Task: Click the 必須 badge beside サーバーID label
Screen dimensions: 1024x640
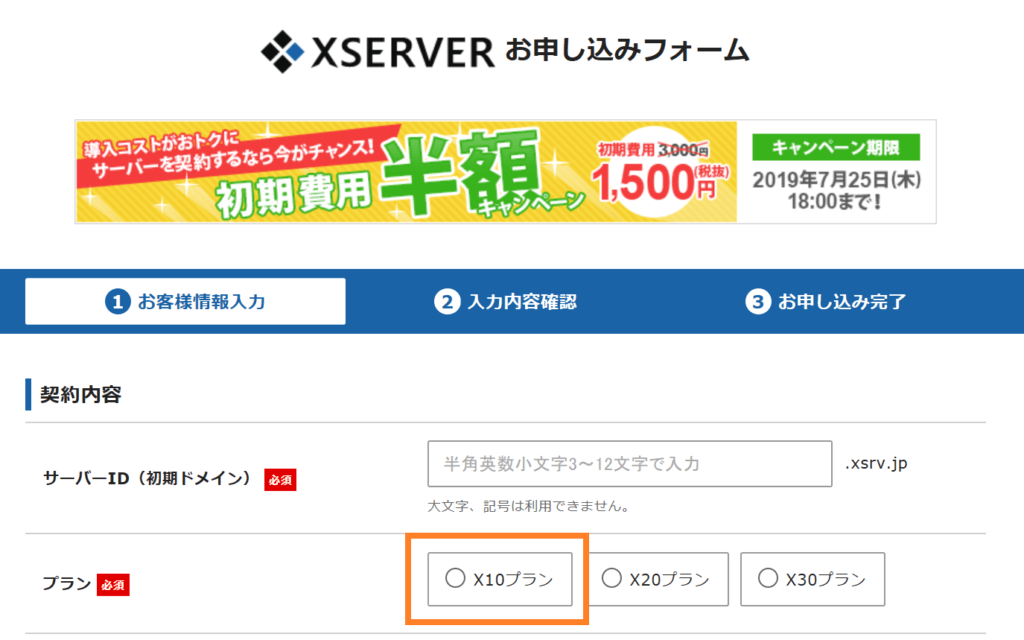Action: tap(280, 479)
